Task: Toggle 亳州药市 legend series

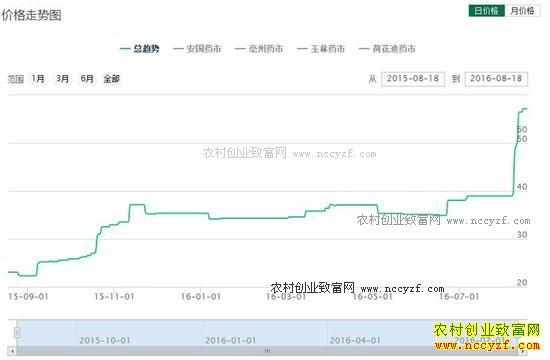Action: (259, 49)
